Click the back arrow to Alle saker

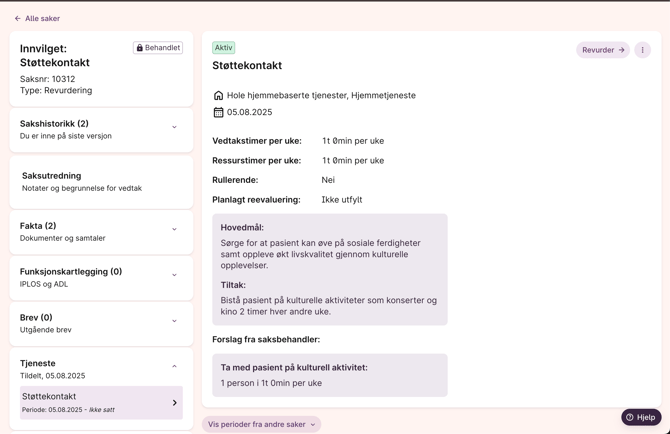pyautogui.click(x=18, y=19)
